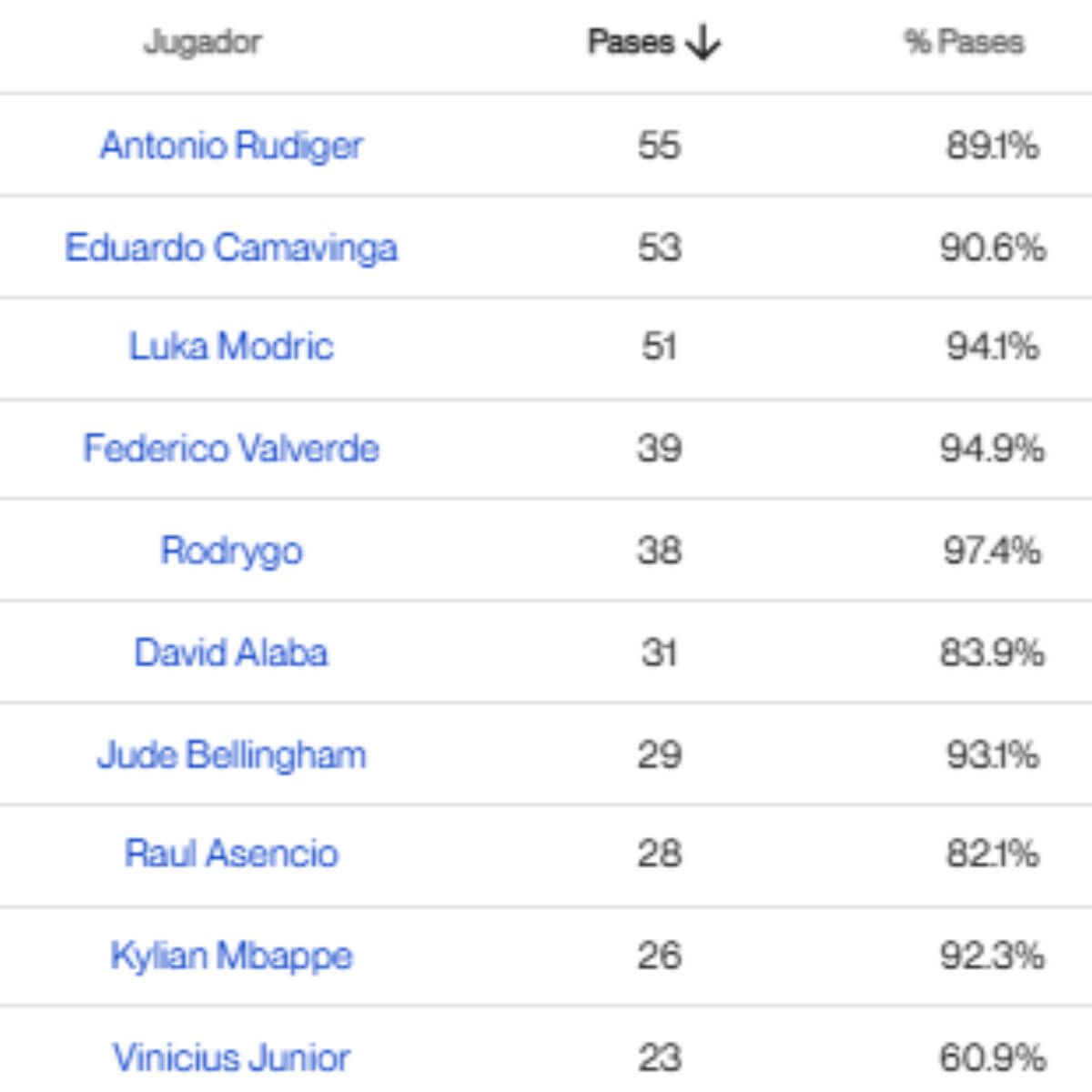Click Mbappe's pass total of 26
This screenshot has width=1092, height=1092.
point(657,955)
